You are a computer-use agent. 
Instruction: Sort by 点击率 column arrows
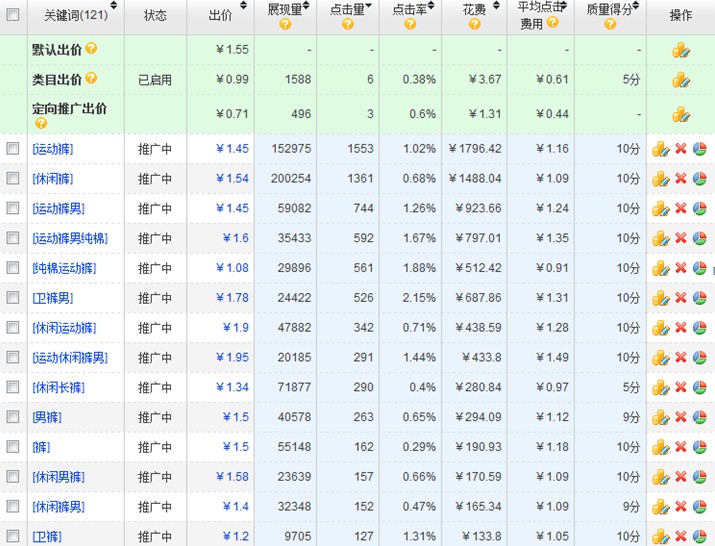431,6
